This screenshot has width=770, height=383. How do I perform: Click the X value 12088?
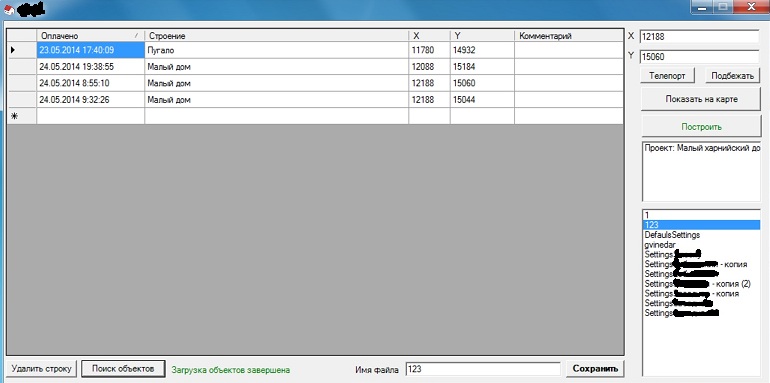[x=429, y=67]
